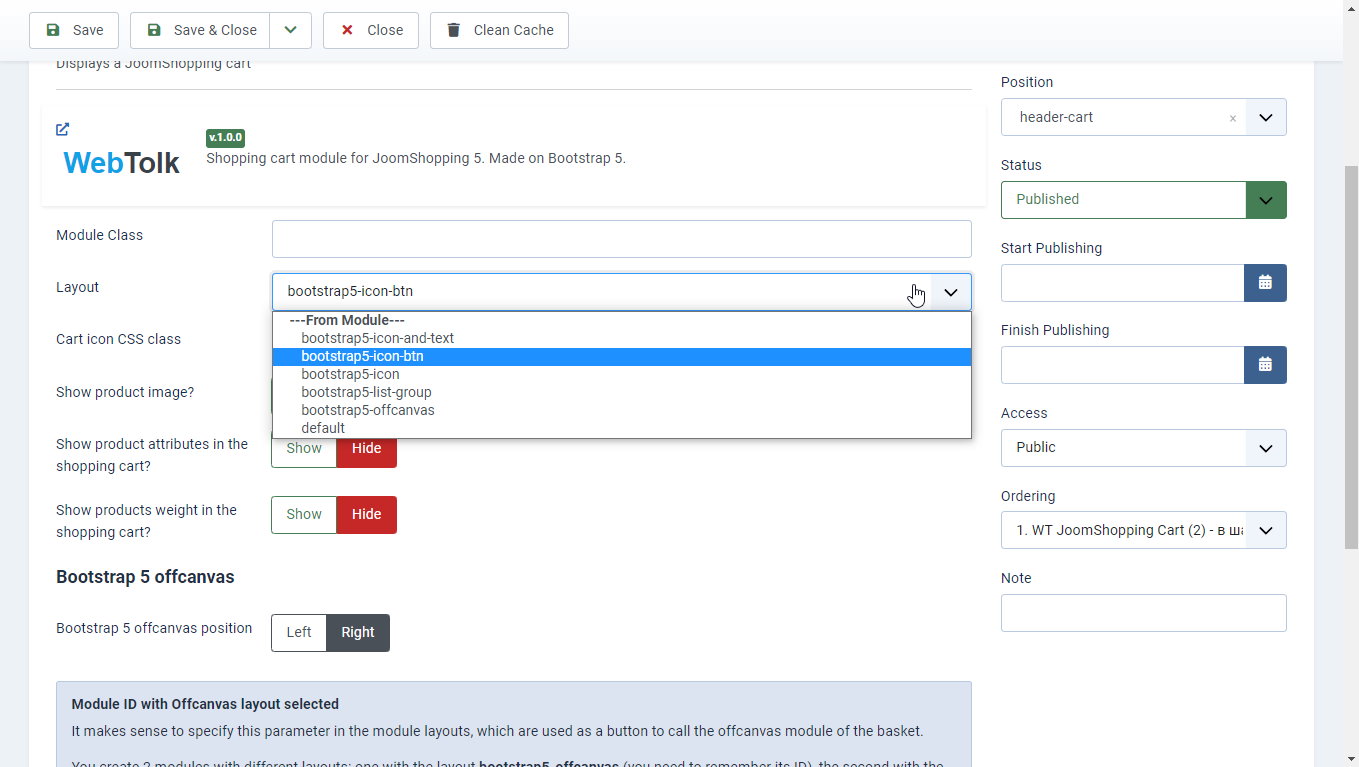Click the Module Class input field
Viewport: 1359px width, 767px height.
coord(621,239)
